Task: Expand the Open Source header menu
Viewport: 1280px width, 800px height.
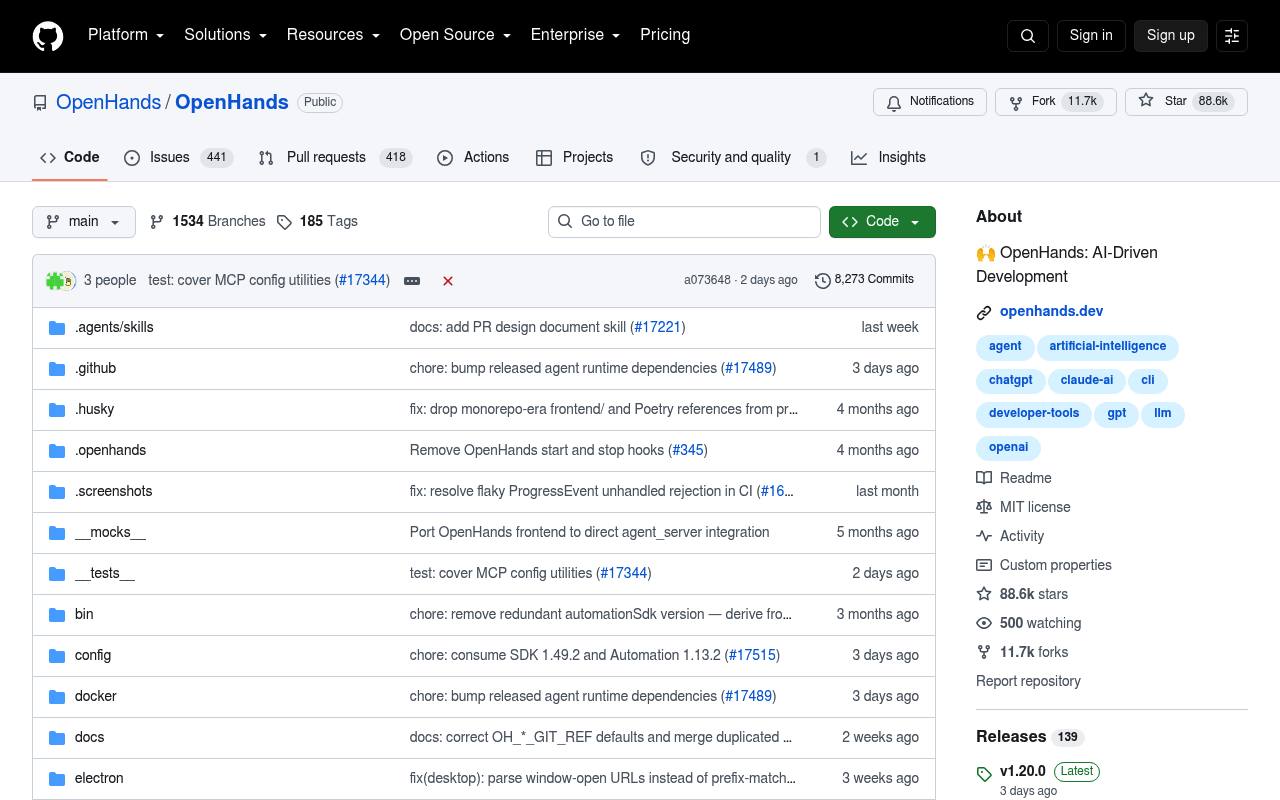Action: tap(455, 35)
